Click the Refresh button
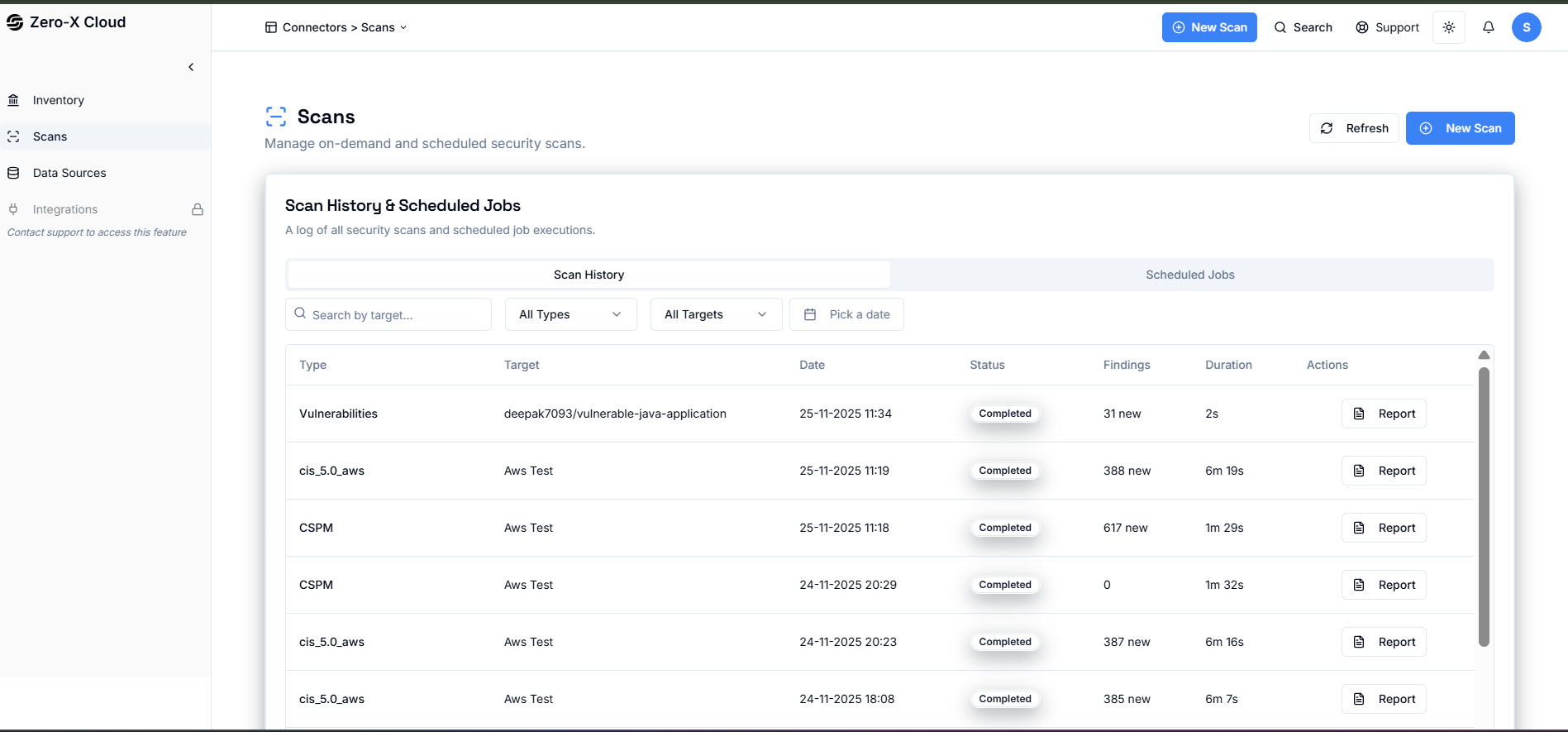Viewport: 1568px width, 732px height. point(1354,128)
